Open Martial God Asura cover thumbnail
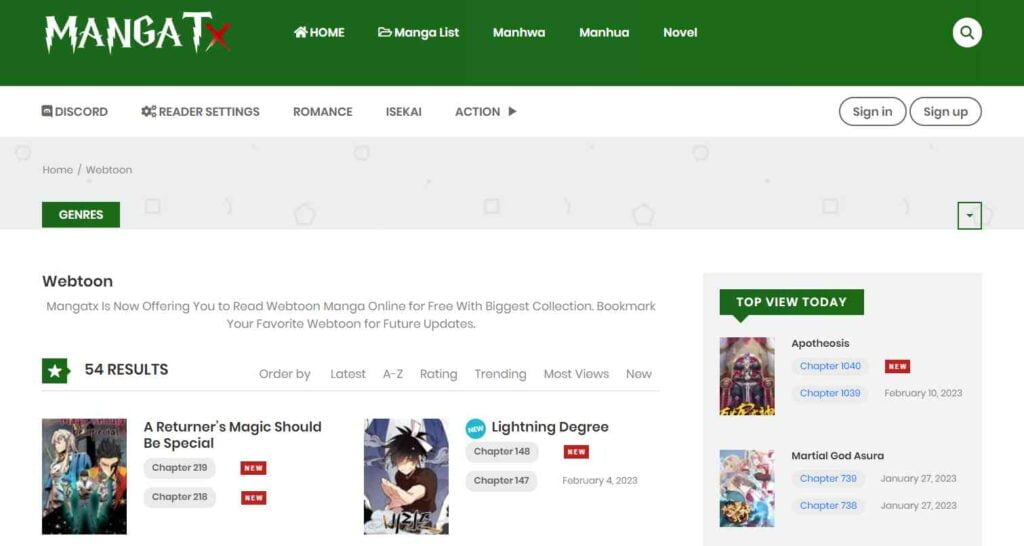This screenshot has width=1024, height=546. click(x=747, y=489)
